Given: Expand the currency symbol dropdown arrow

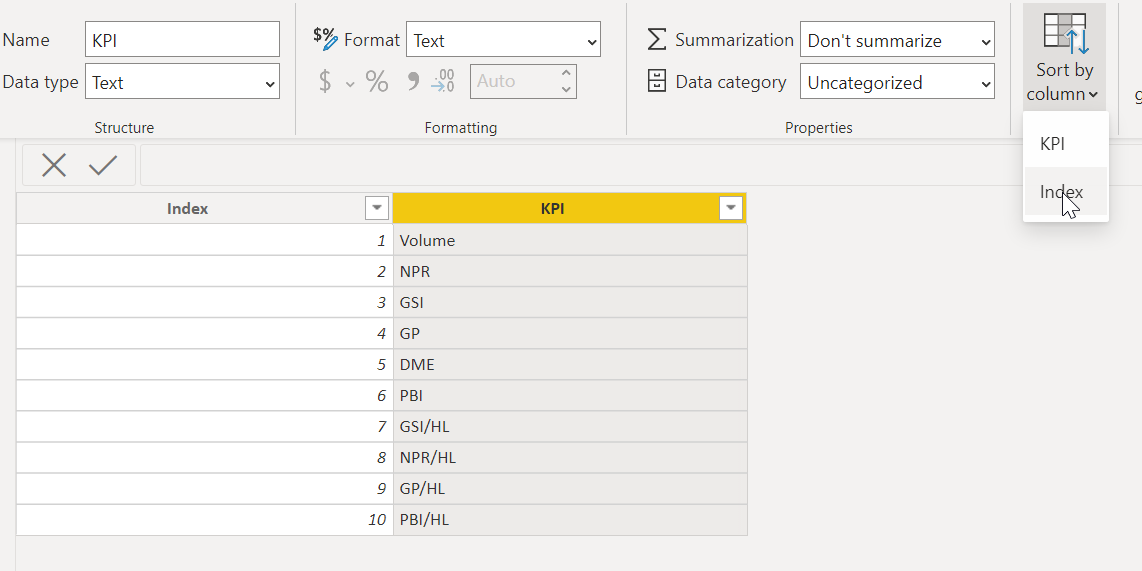Looking at the screenshot, I should [350, 84].
